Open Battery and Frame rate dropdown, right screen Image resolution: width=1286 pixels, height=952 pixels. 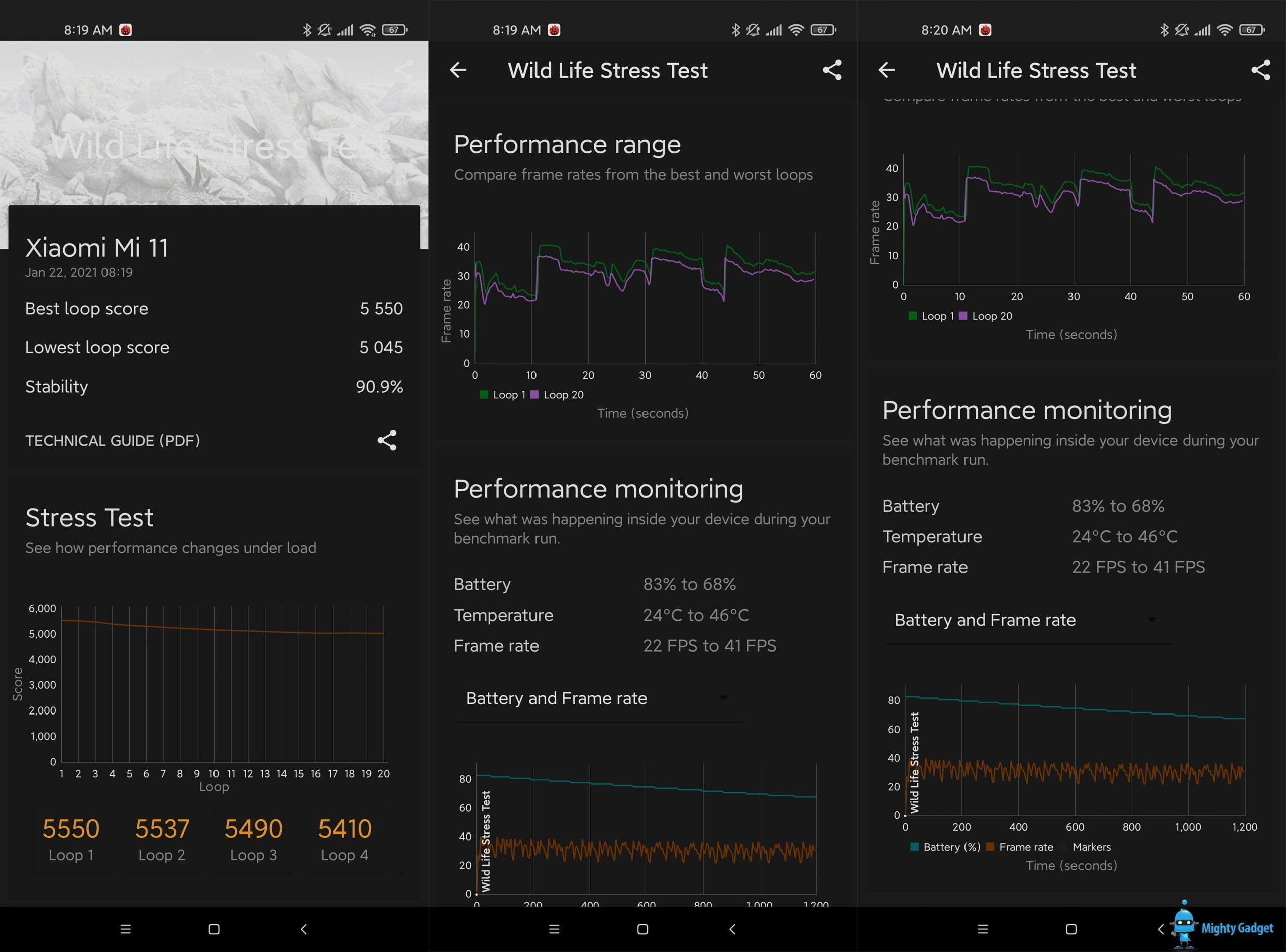[x=1028, y=620]
